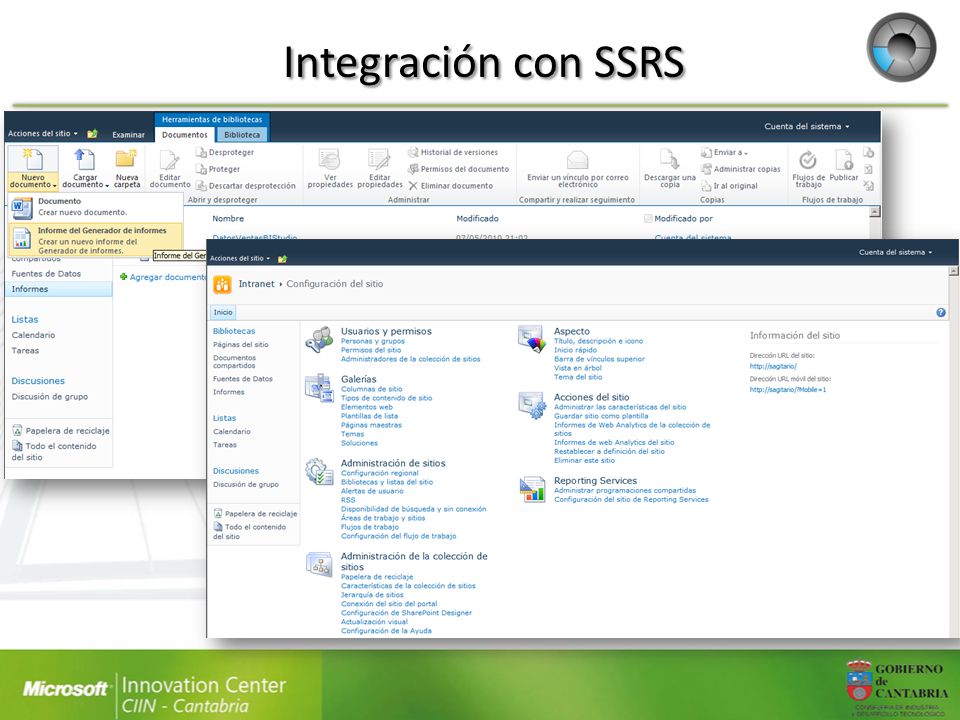Image resolution: width=960 pixels, height=720 pixels.
Task: Click scroll-up arrow in back window scrollbar
Action: [875, 212]
